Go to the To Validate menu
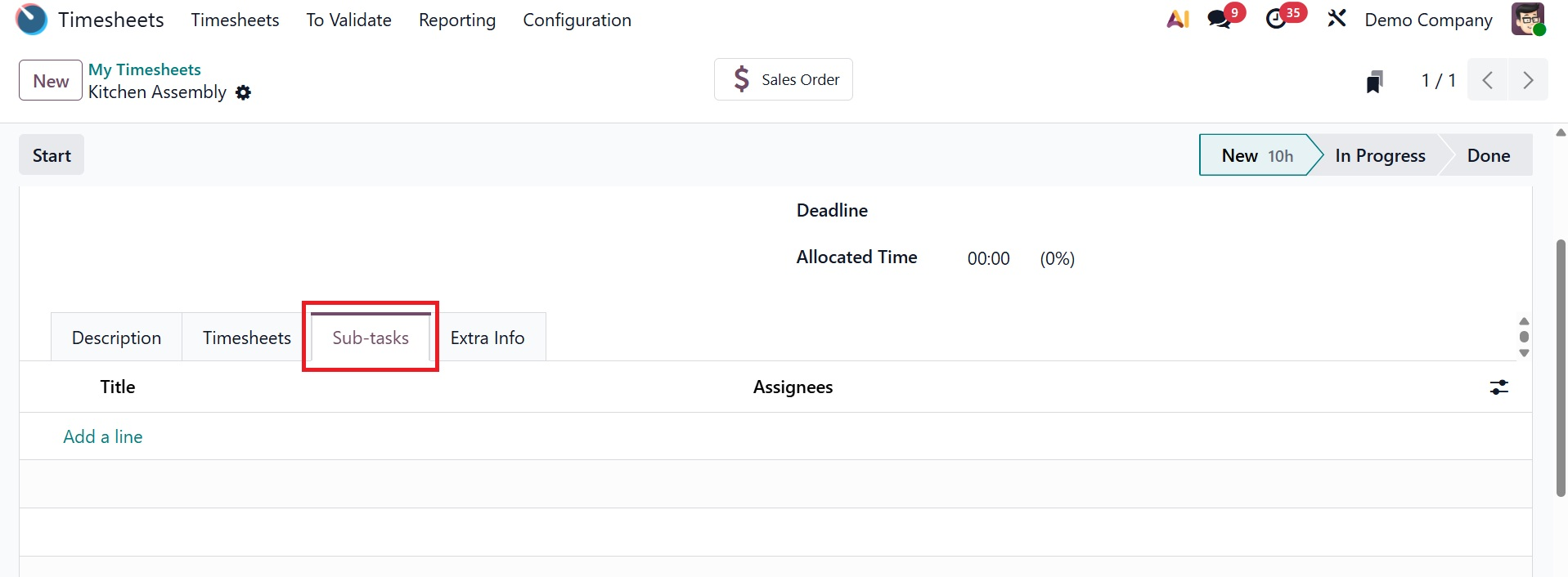Viewport: 1568px width, 577px height. 348,20
